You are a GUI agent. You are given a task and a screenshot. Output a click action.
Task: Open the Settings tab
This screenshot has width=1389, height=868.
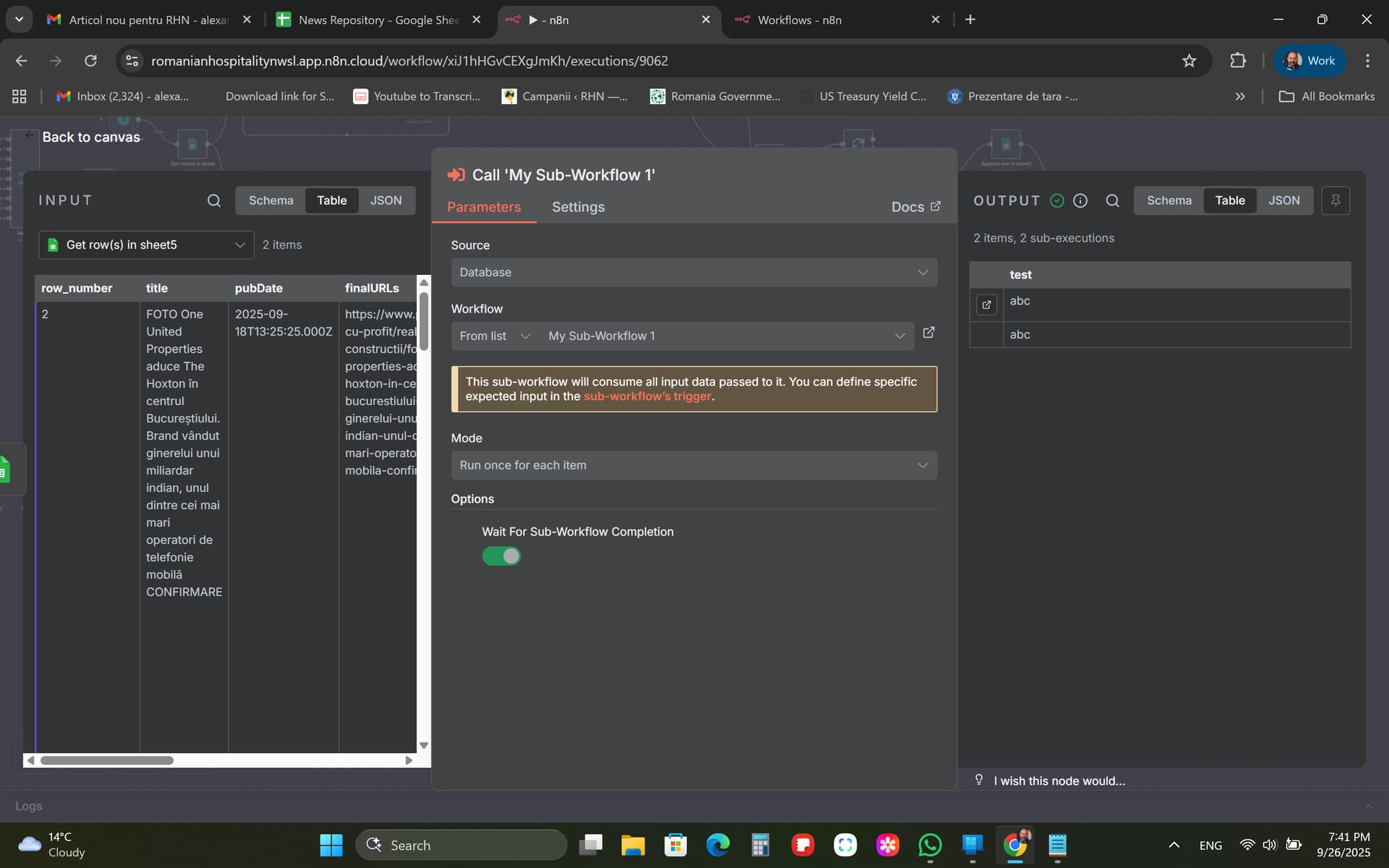(577, 207)
